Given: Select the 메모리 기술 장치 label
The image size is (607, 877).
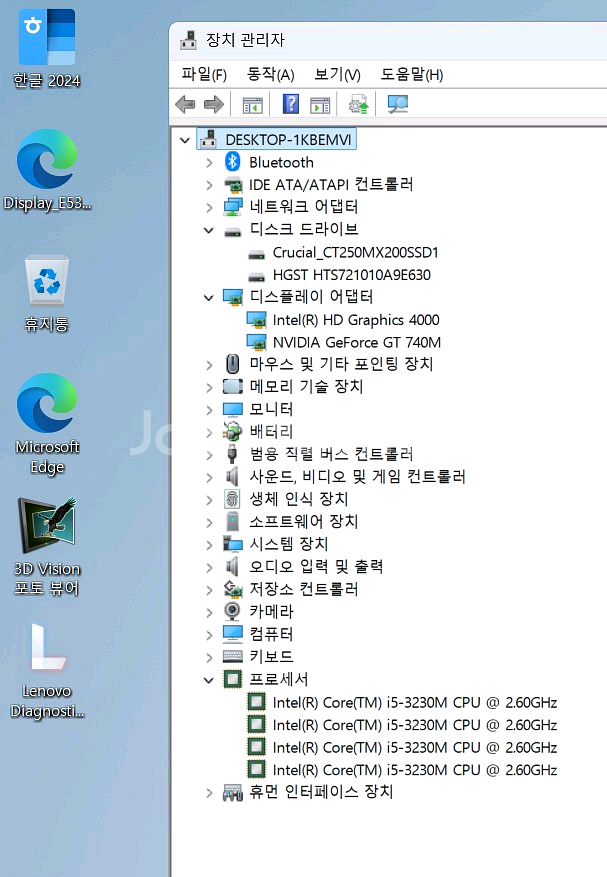Looking at the screenshot, I should [306, 386].
